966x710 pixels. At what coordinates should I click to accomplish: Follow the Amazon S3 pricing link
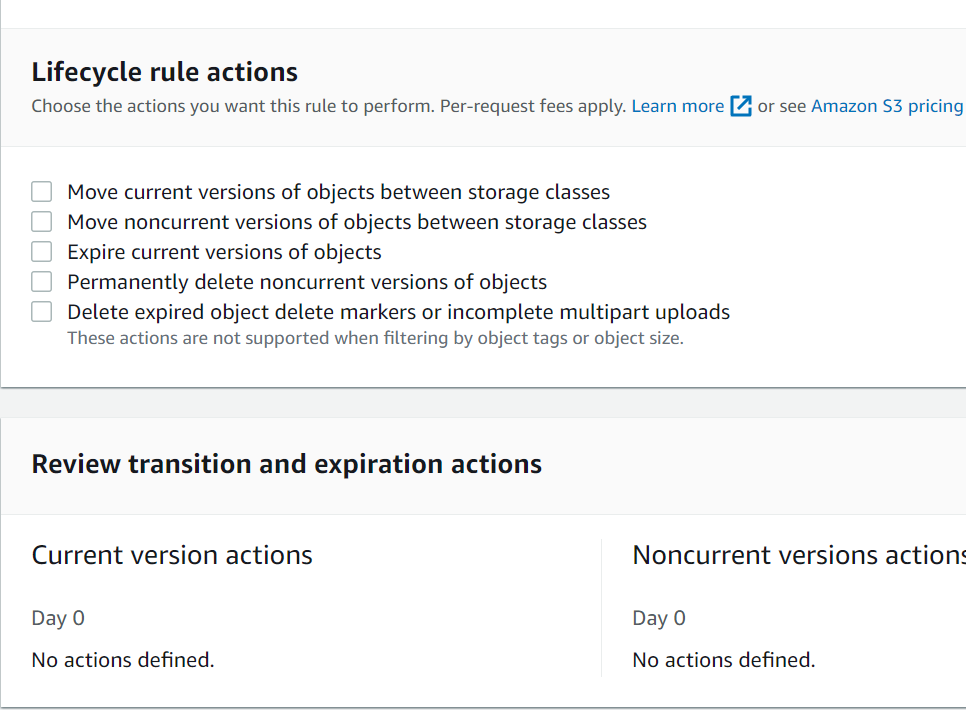click(887, 106)
